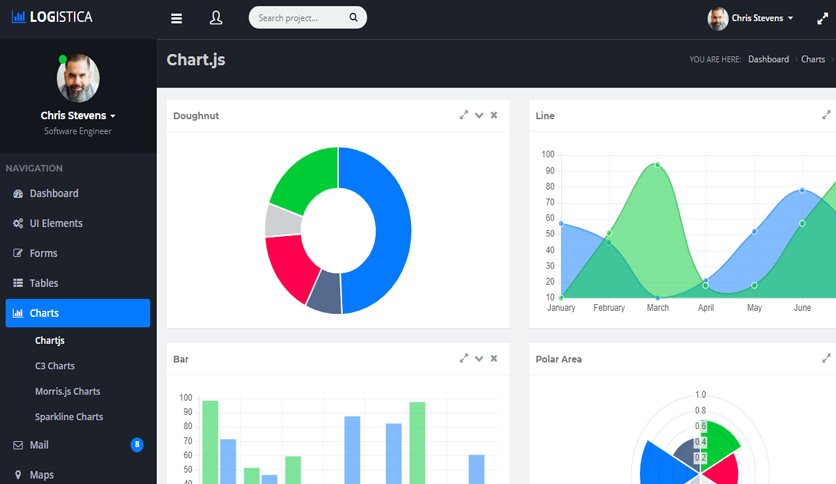Click the blue polar area segment
This screenshot has width=836, height=484.
tap(666, 463)
